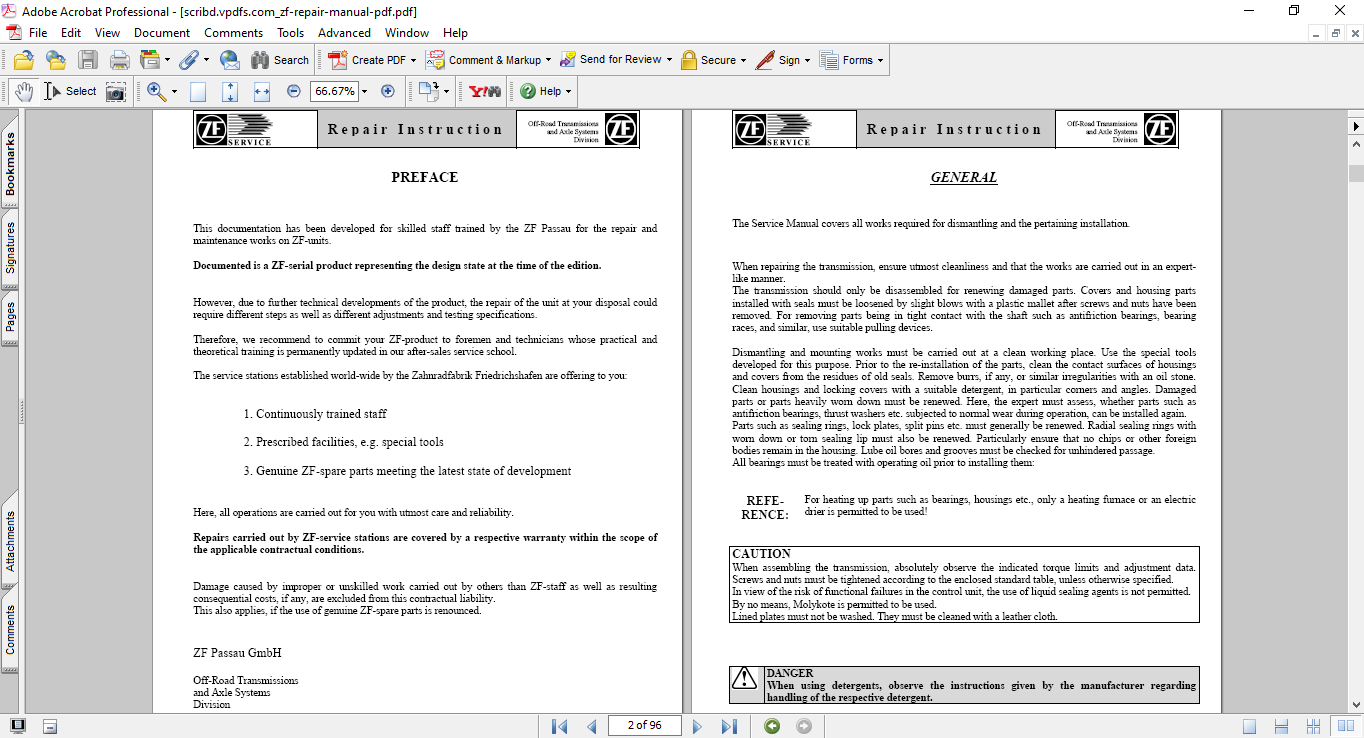Image resolution: width=1364 pixels, height=738 pixels.
Task: Click the zoom in plus button
Action: pos(388,91)
